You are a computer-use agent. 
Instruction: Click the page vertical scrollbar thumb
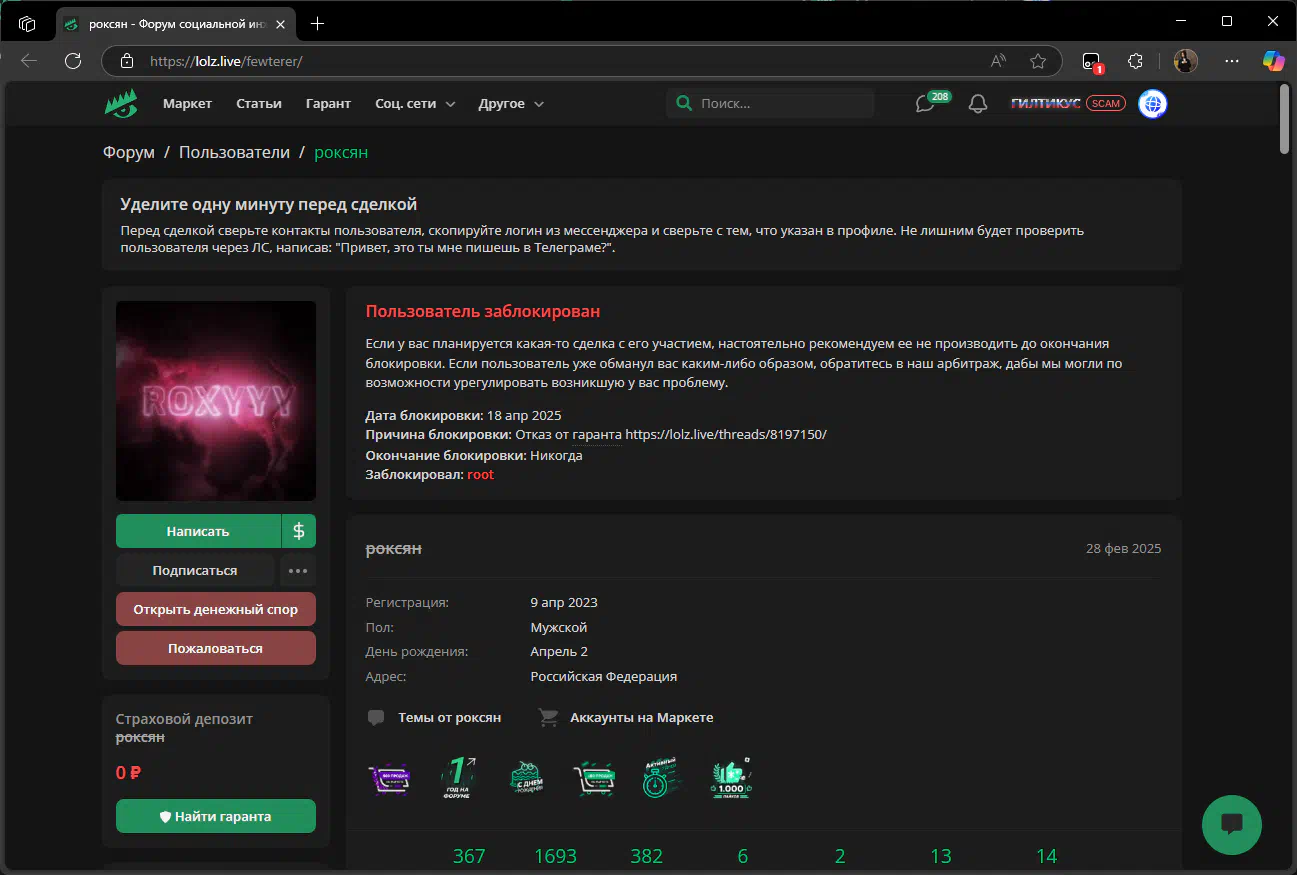pyautogui.click(x=1285, y=119)
